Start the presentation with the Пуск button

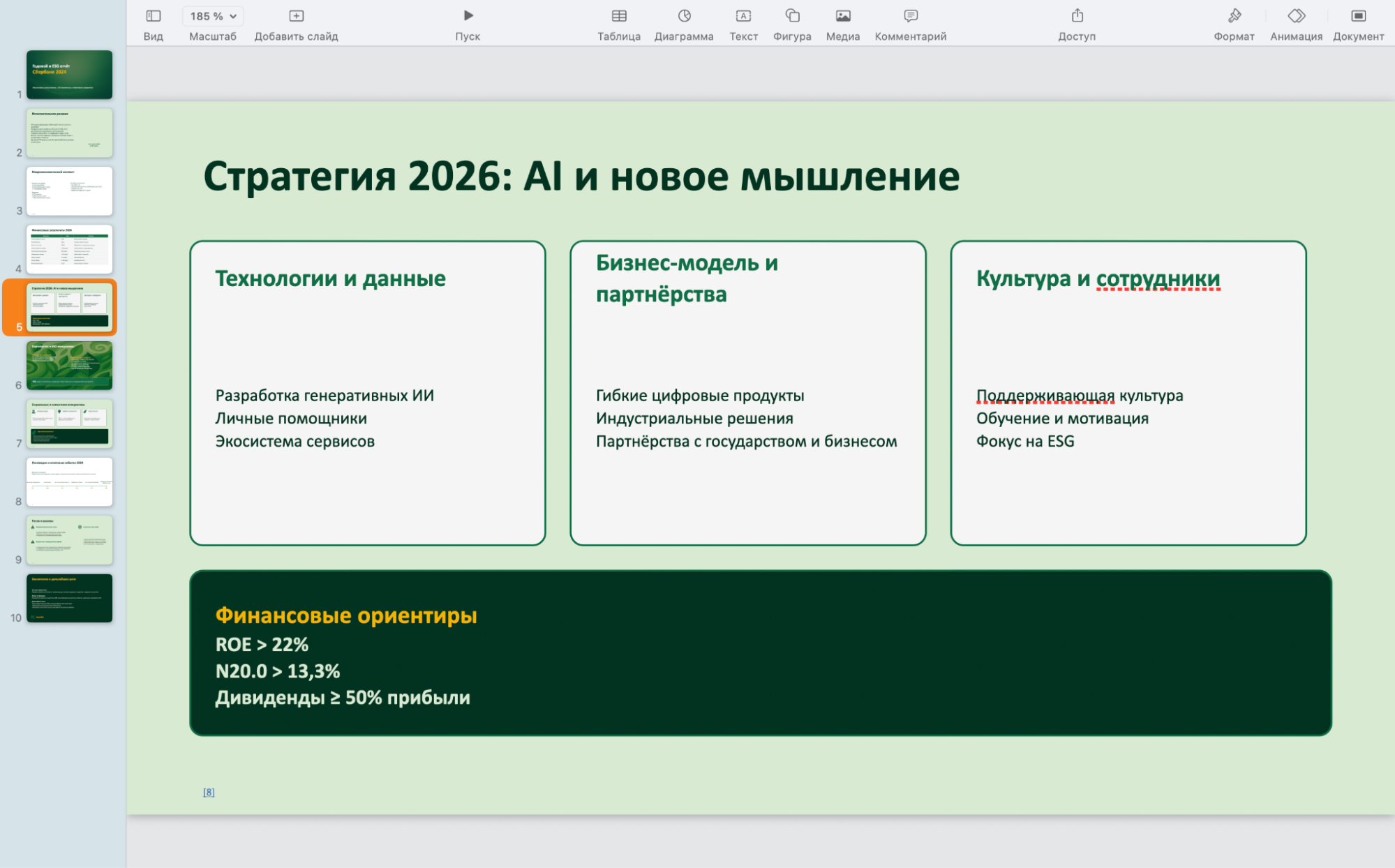click(468, 15)
